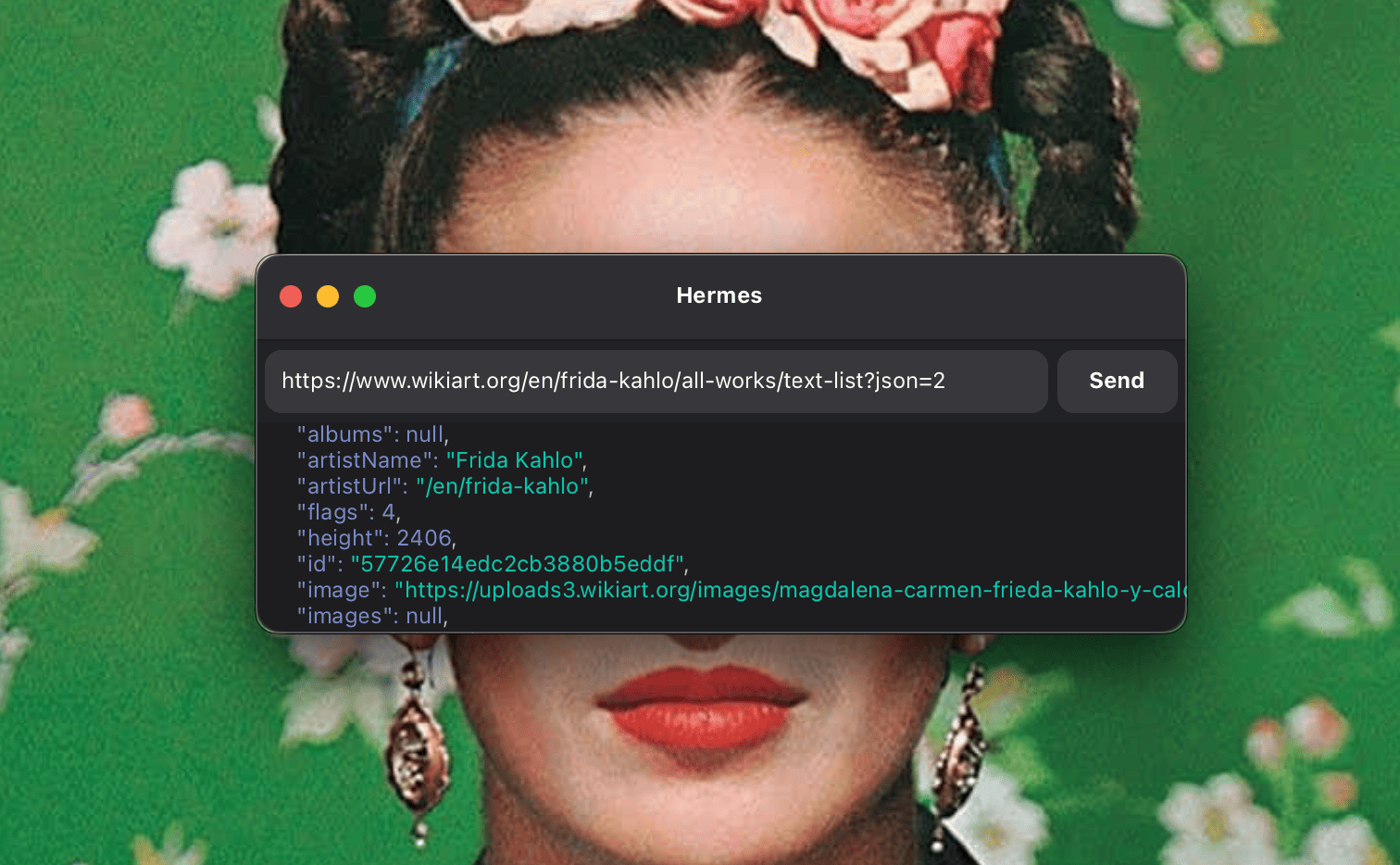Click the Send button

pyautogui.click(x=1117, y=381)
